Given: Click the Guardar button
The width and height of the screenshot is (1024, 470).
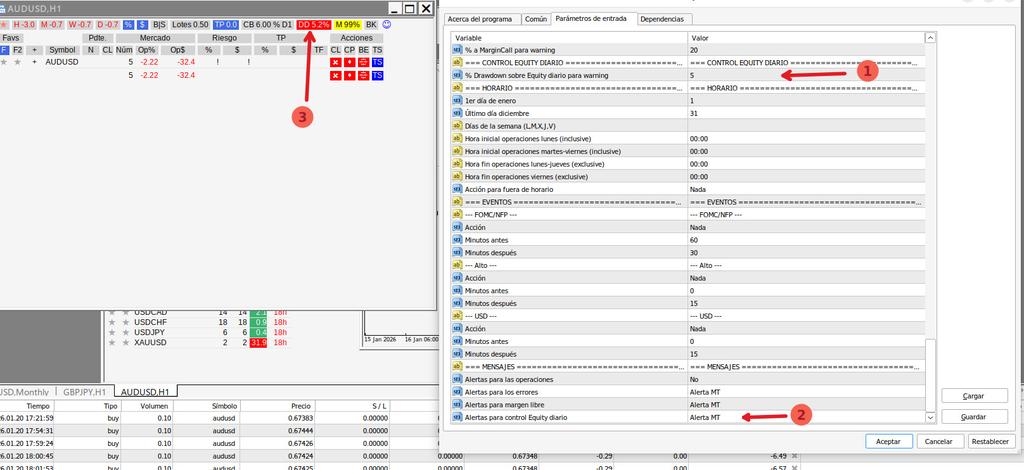Looking at the screenshot, I should [974, 416].
